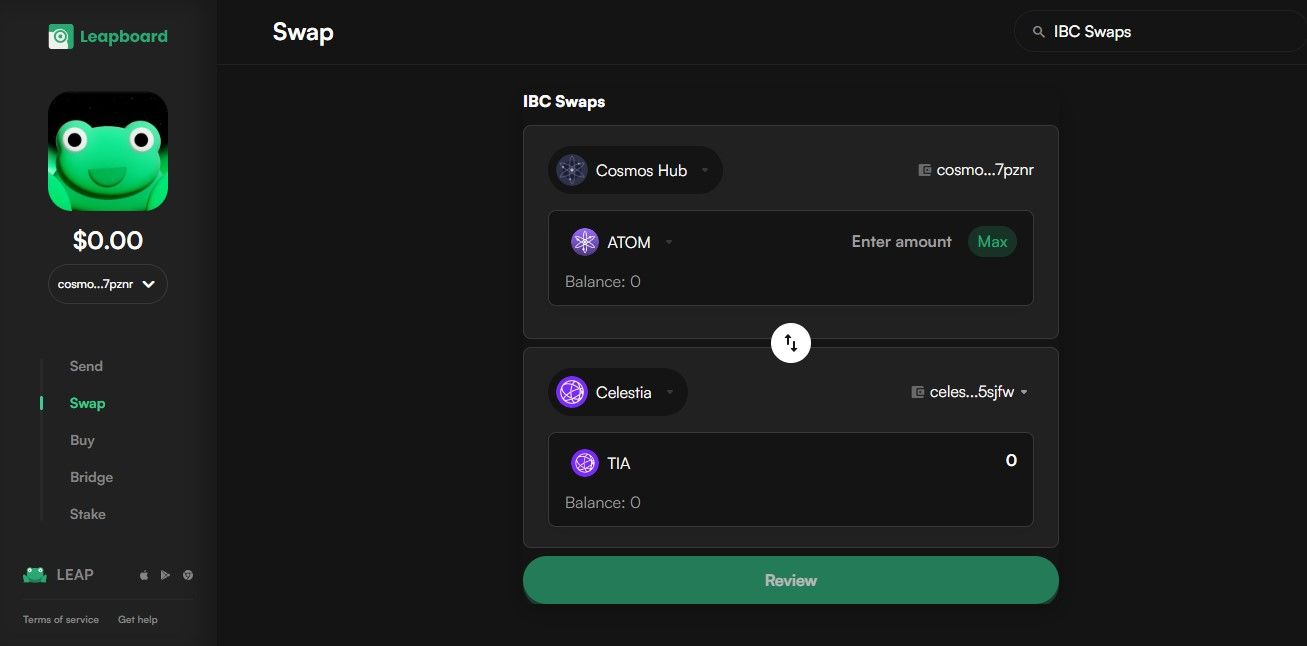The height and width of the screenshot is (646, 1307).
Task: Focus the IBC Swaps search field
Action: [1160, 32]
